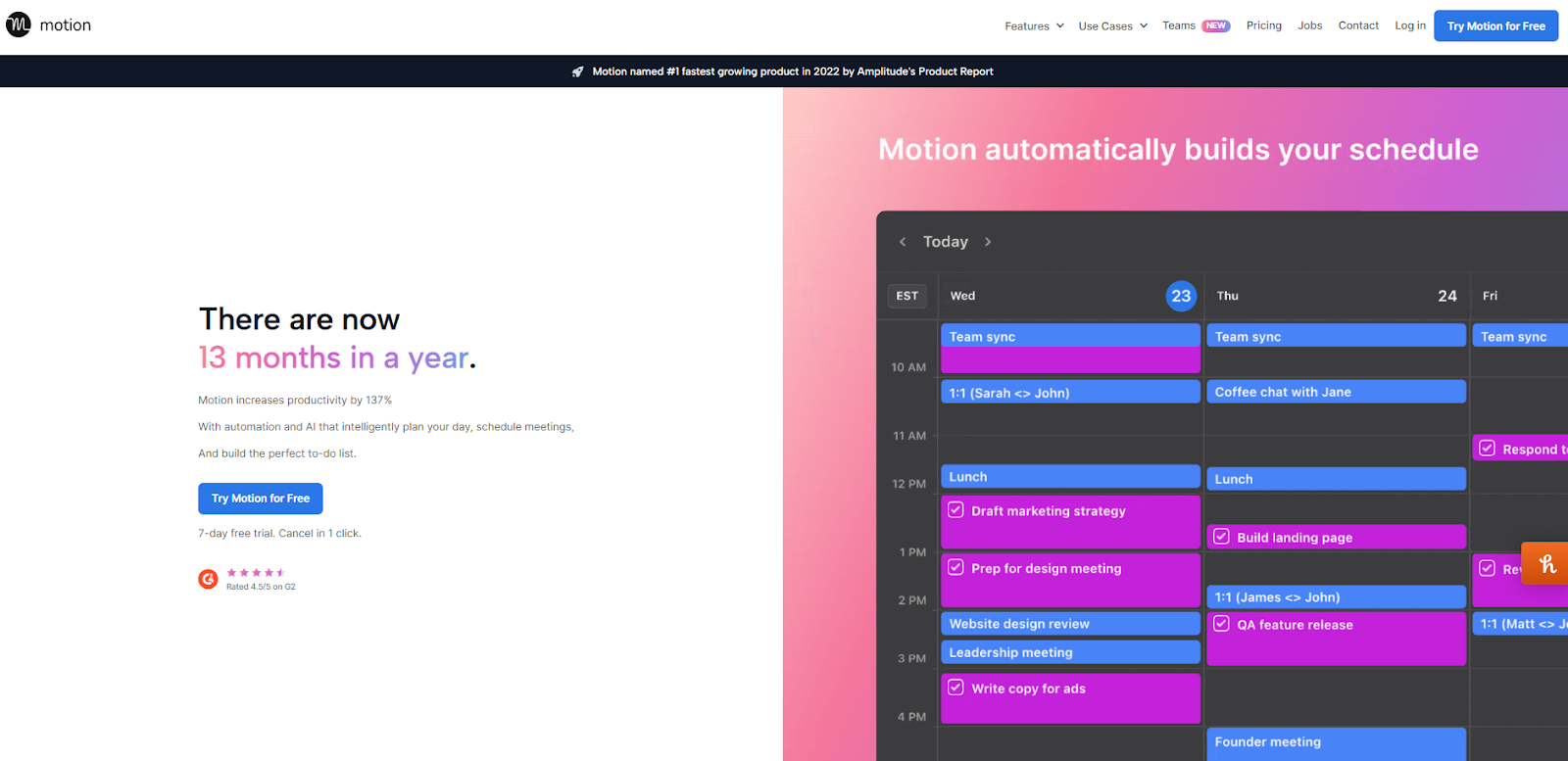Click the 10 AM time label

pos(908,367)
